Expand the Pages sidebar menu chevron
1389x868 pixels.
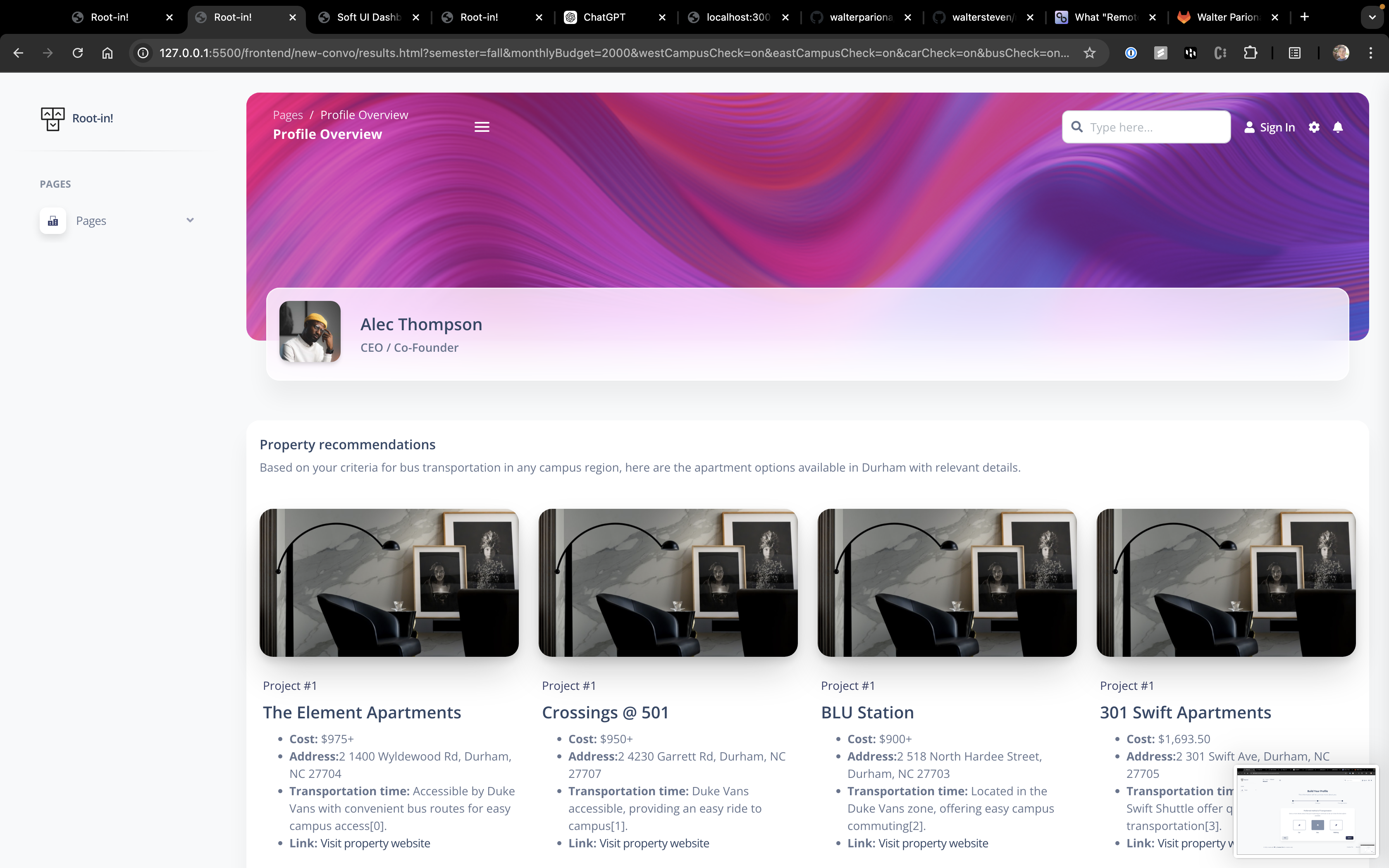pos(190,220)
